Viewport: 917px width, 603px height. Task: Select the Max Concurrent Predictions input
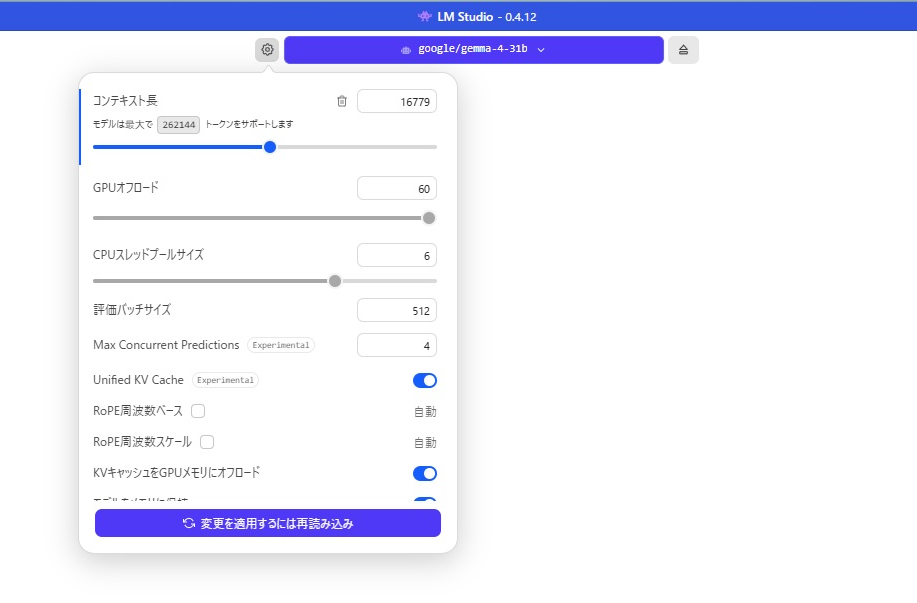coord(397,345)
